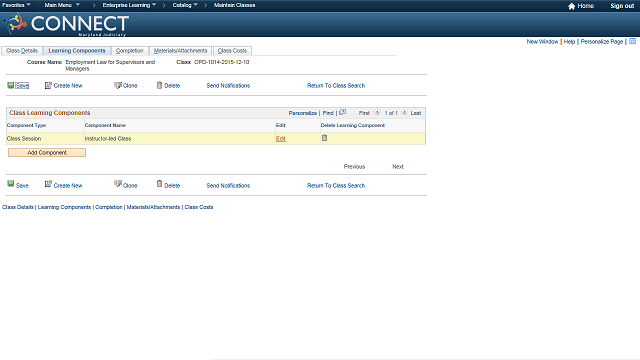
Task: Click the top Clone icon
Action: click(x=118, y=85)
